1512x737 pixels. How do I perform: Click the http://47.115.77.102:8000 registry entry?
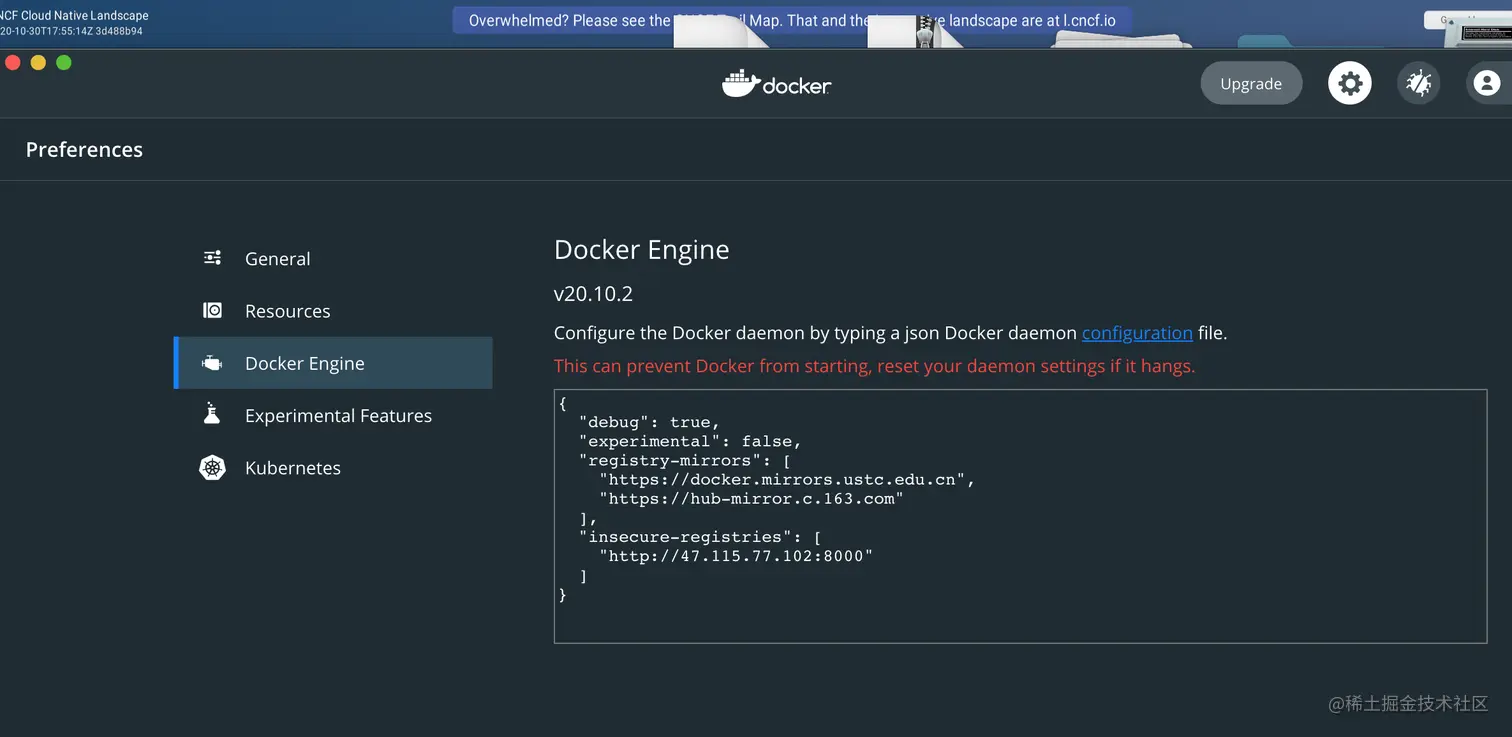(736, 556)
